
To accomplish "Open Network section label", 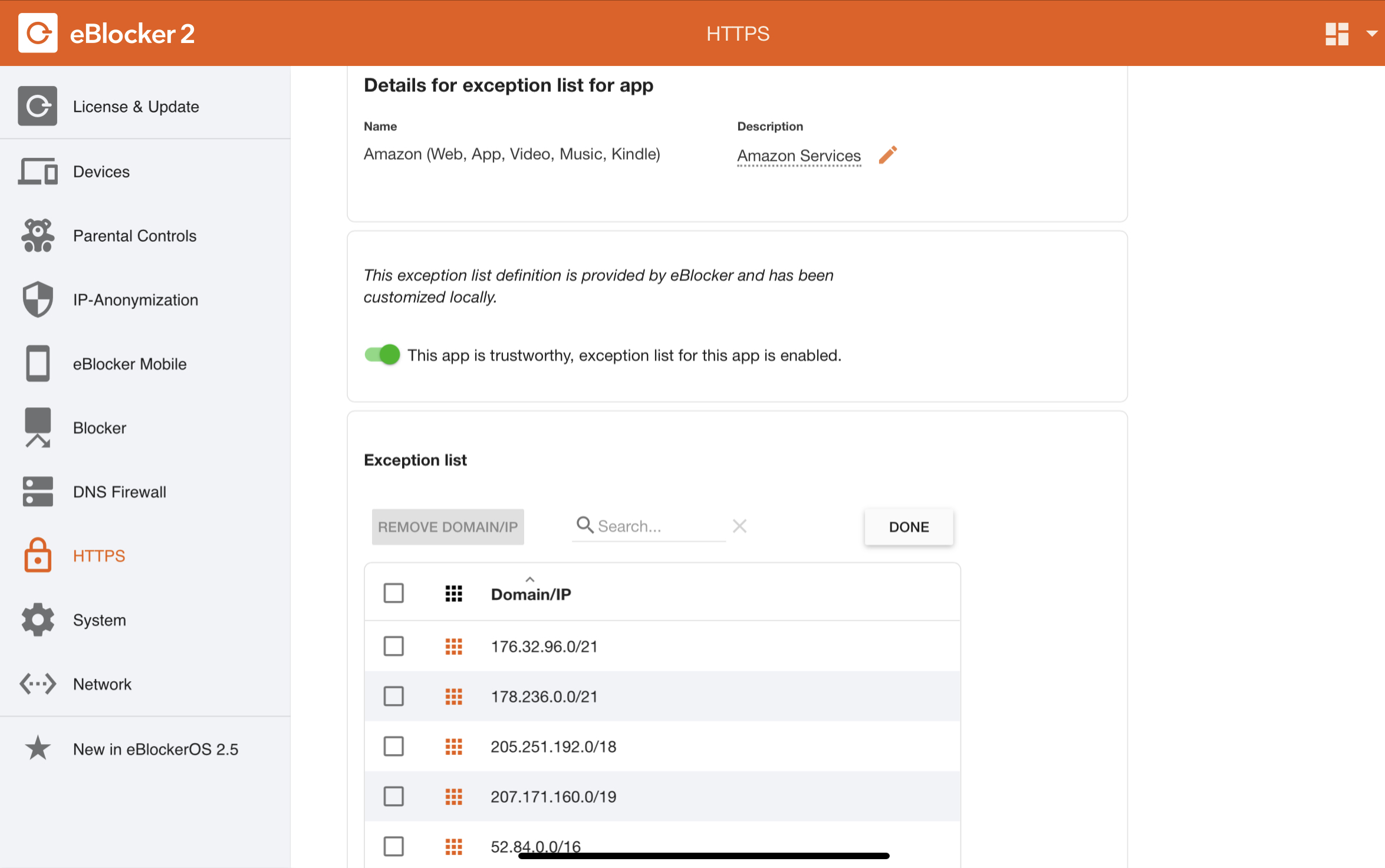I will point(102,684).
